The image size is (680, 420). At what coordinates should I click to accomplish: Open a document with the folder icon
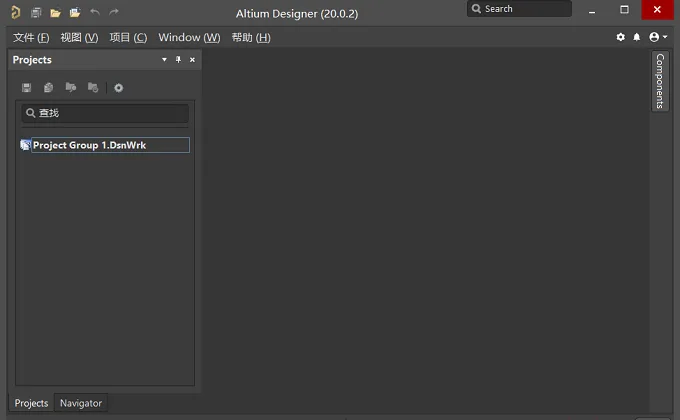point(55,13)
